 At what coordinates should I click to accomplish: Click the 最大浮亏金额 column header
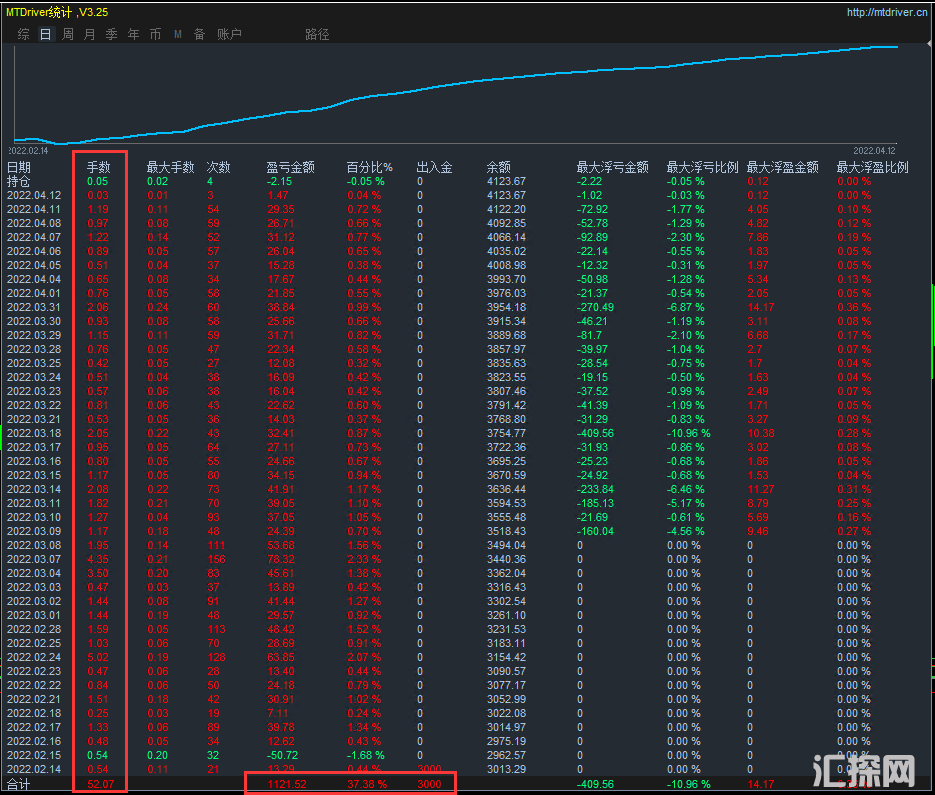(x=612, y=168)
